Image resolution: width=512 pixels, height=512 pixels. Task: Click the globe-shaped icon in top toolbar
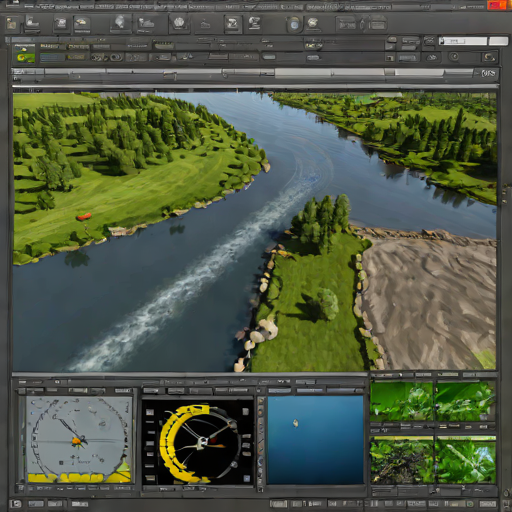[x=179, y=23]
